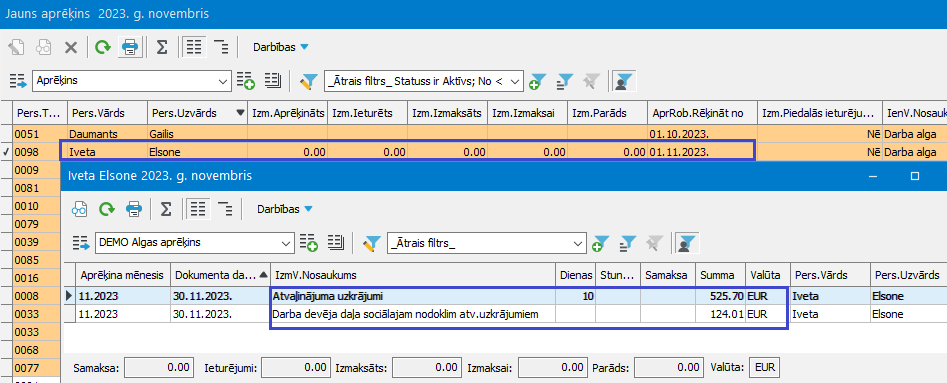
Task: Open the Ātrais filtrs Statuss ir Aktīvs dropdown
Action: click(515, 80)
